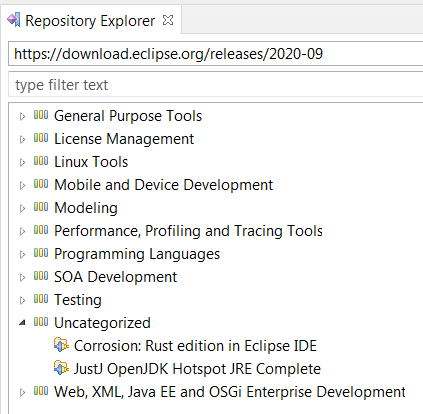Expand the Mobile and Device Development node
This screenshot has height=414, width=423.
click(22, 185)
